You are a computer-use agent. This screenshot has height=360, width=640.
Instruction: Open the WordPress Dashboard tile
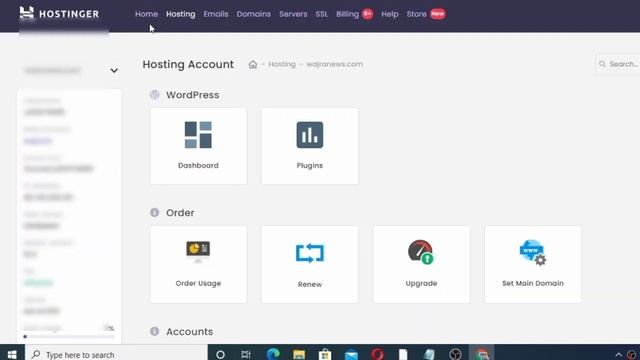click(x=198, y=146)
